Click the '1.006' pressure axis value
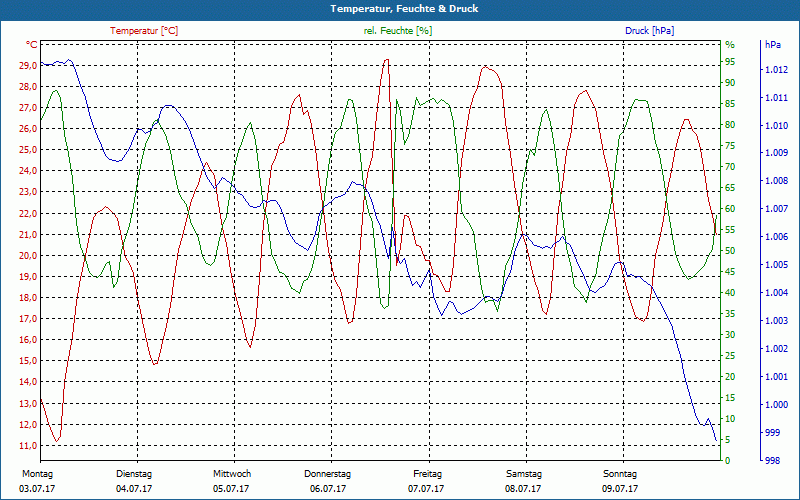Viewport: 800px width, 500px height. point(777,237)
